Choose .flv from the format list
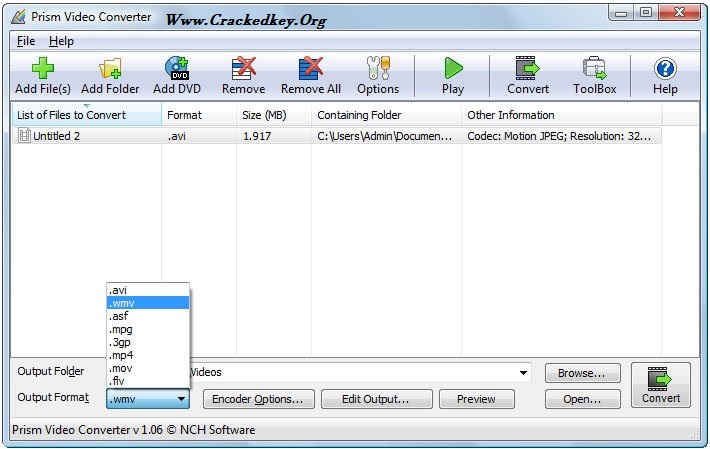The width and height of the screenshot is (710, 449). point(148,381)
